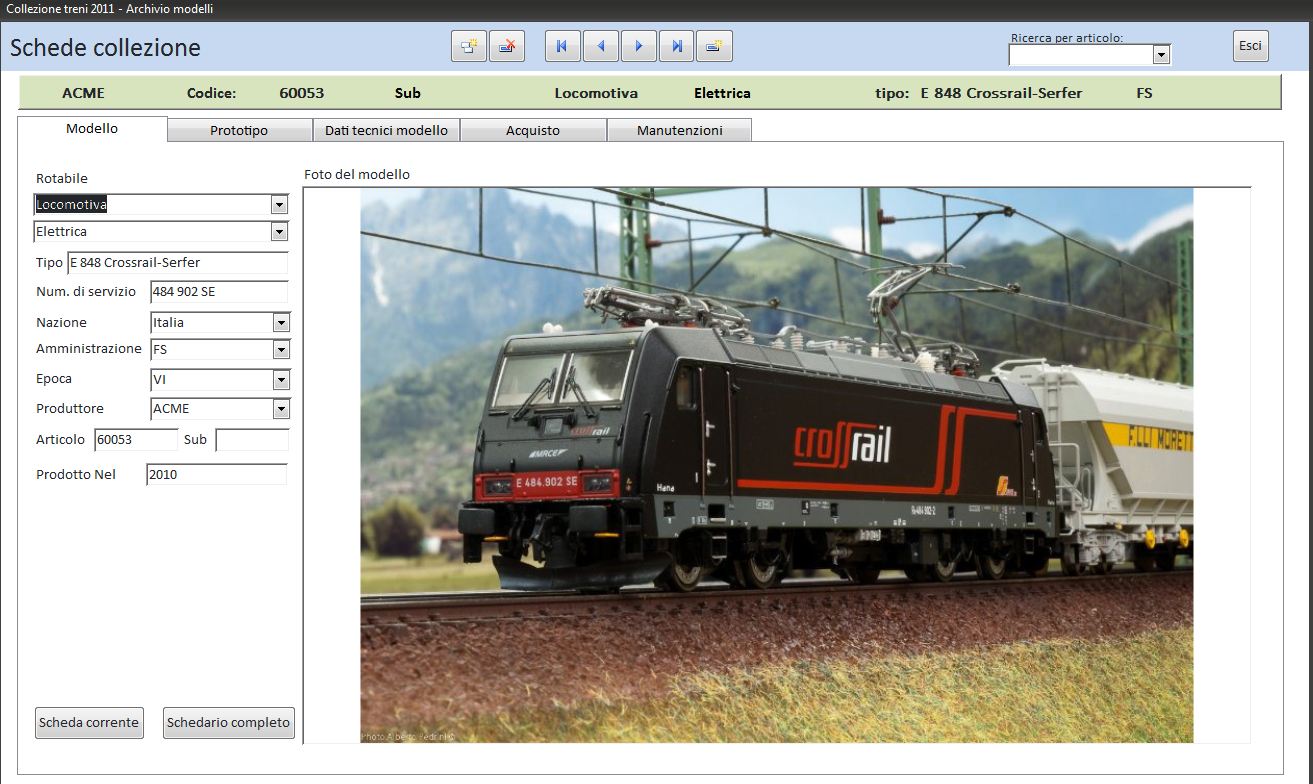The width and height of the screenshot is (1313, 784).
Task: Open the Dati tecnici modello tab
Action: pos(386,131)
